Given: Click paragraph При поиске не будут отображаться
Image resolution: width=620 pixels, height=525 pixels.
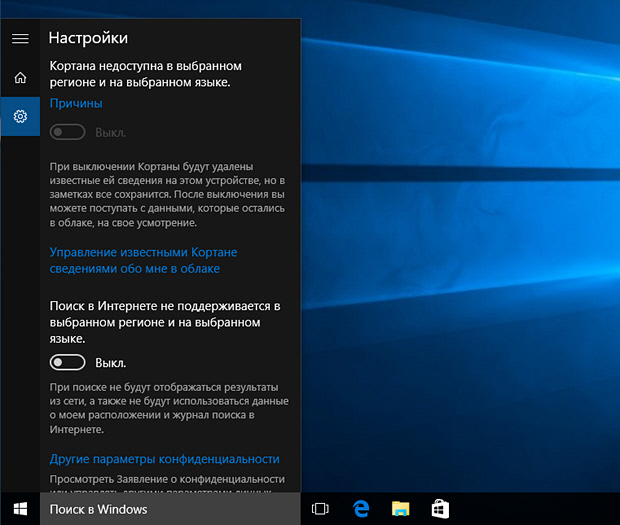Looking at the screenshot, I should [169, 408].
